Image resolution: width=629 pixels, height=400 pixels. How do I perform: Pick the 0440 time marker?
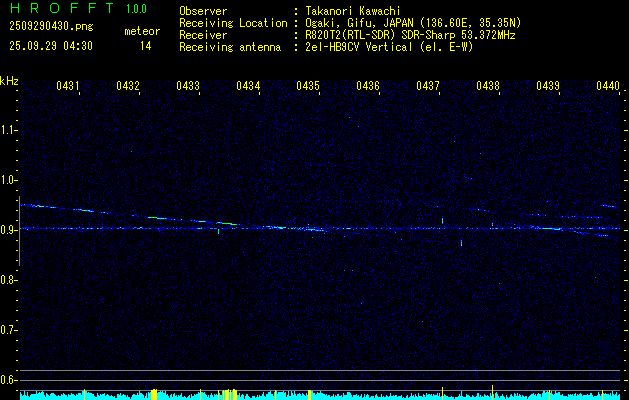607,87
